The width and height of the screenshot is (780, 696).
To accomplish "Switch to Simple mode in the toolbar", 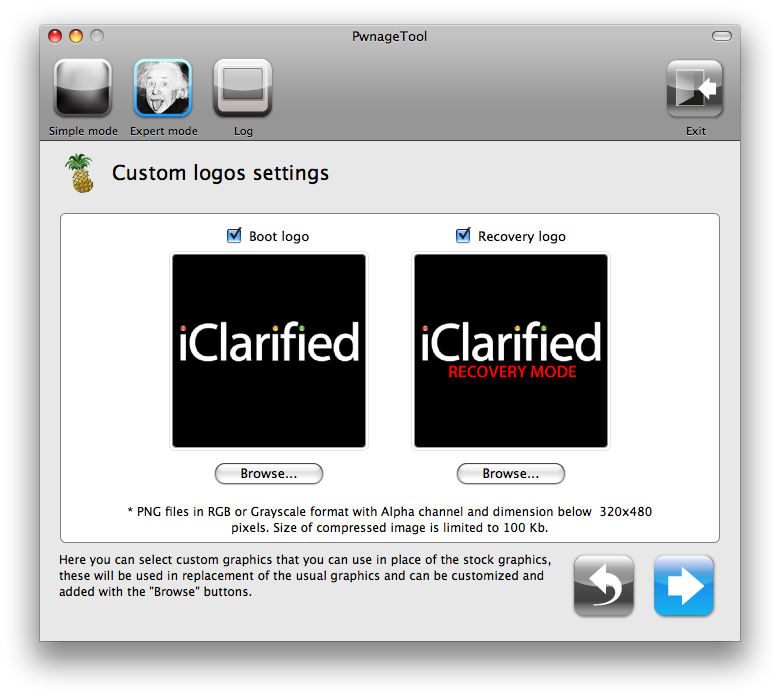I will click(x=82, y=89).
